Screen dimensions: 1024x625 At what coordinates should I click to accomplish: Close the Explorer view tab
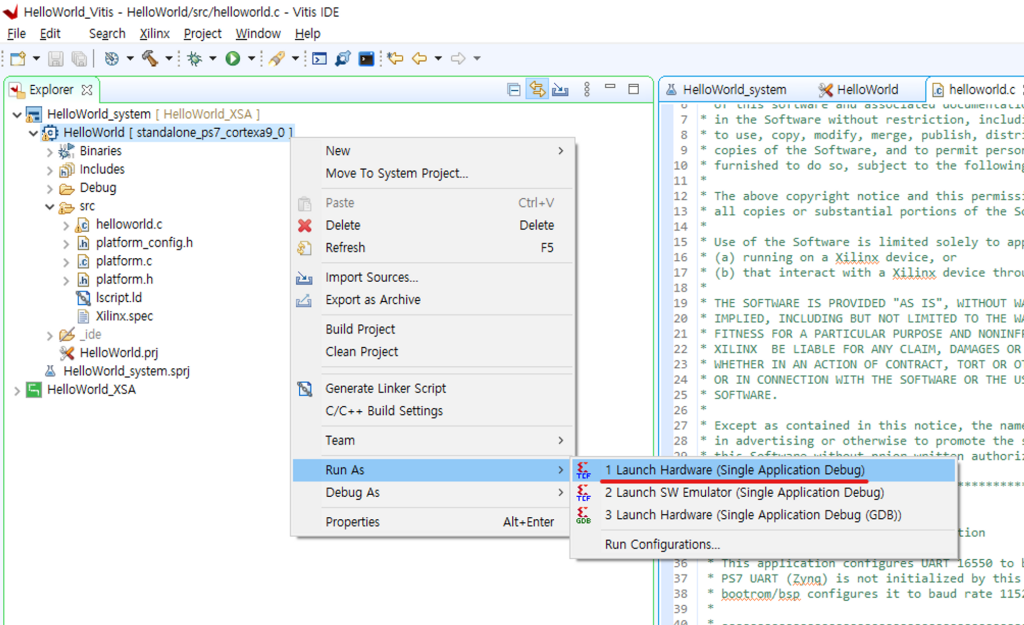pos(87,90)
